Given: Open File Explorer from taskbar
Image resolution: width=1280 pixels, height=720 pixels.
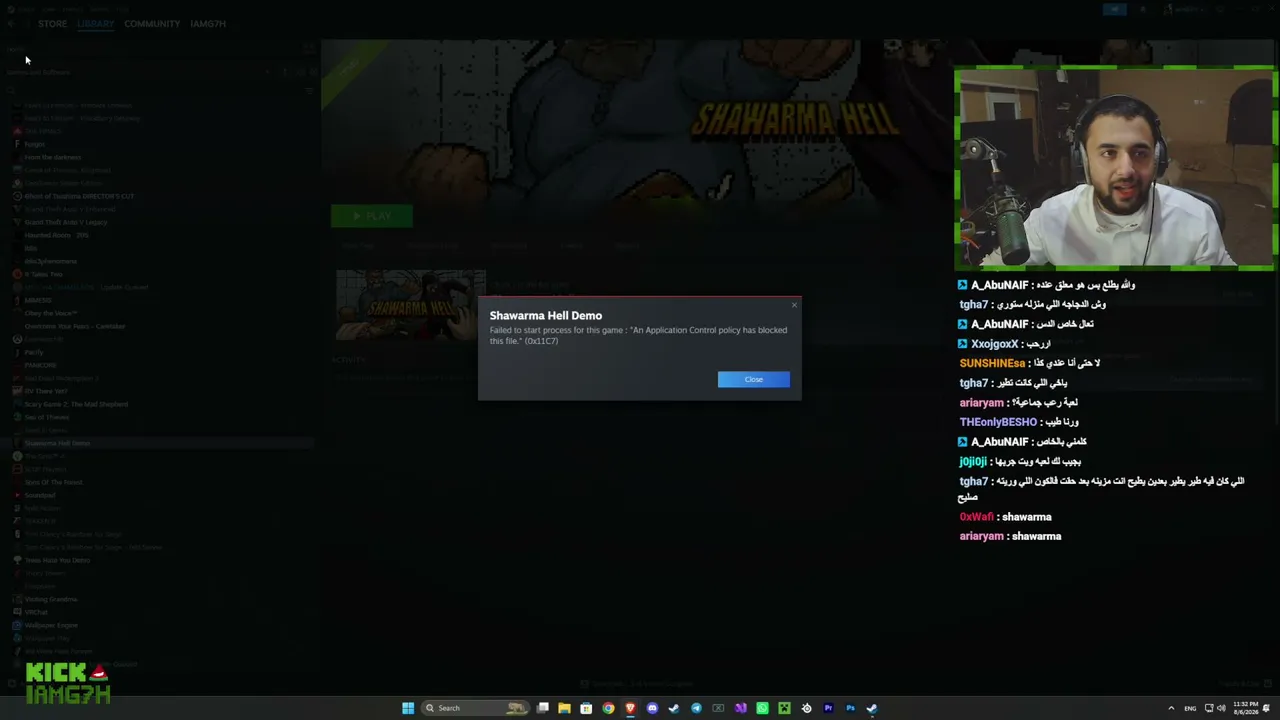Looking at the screenshot, I should (564, 708).
